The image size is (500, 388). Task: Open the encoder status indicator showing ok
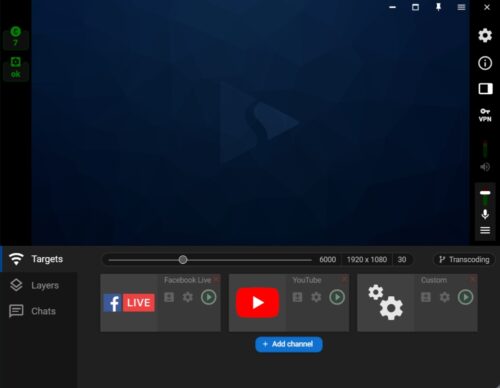coord(16,68)
